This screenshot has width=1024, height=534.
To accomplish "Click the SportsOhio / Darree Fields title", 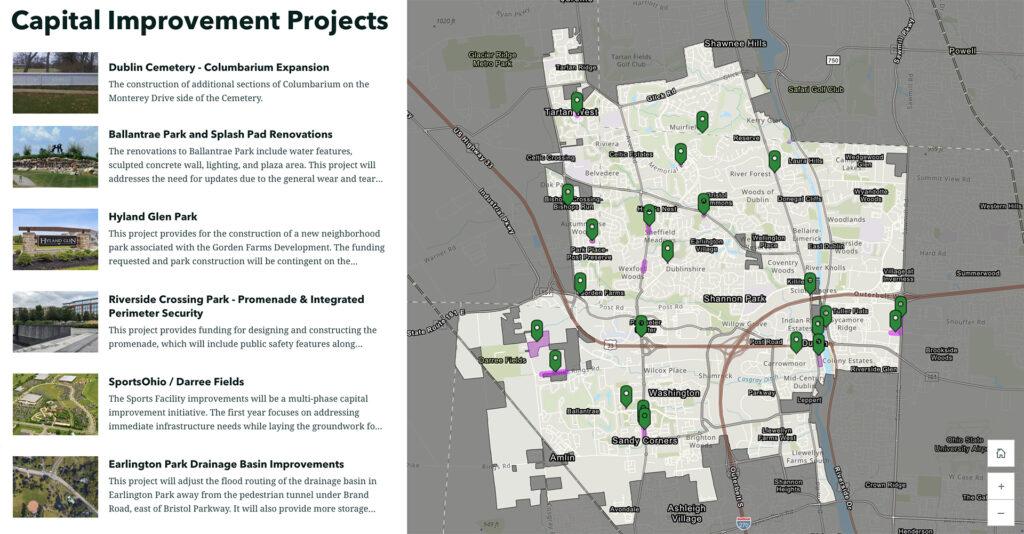I will click(176, 382).
